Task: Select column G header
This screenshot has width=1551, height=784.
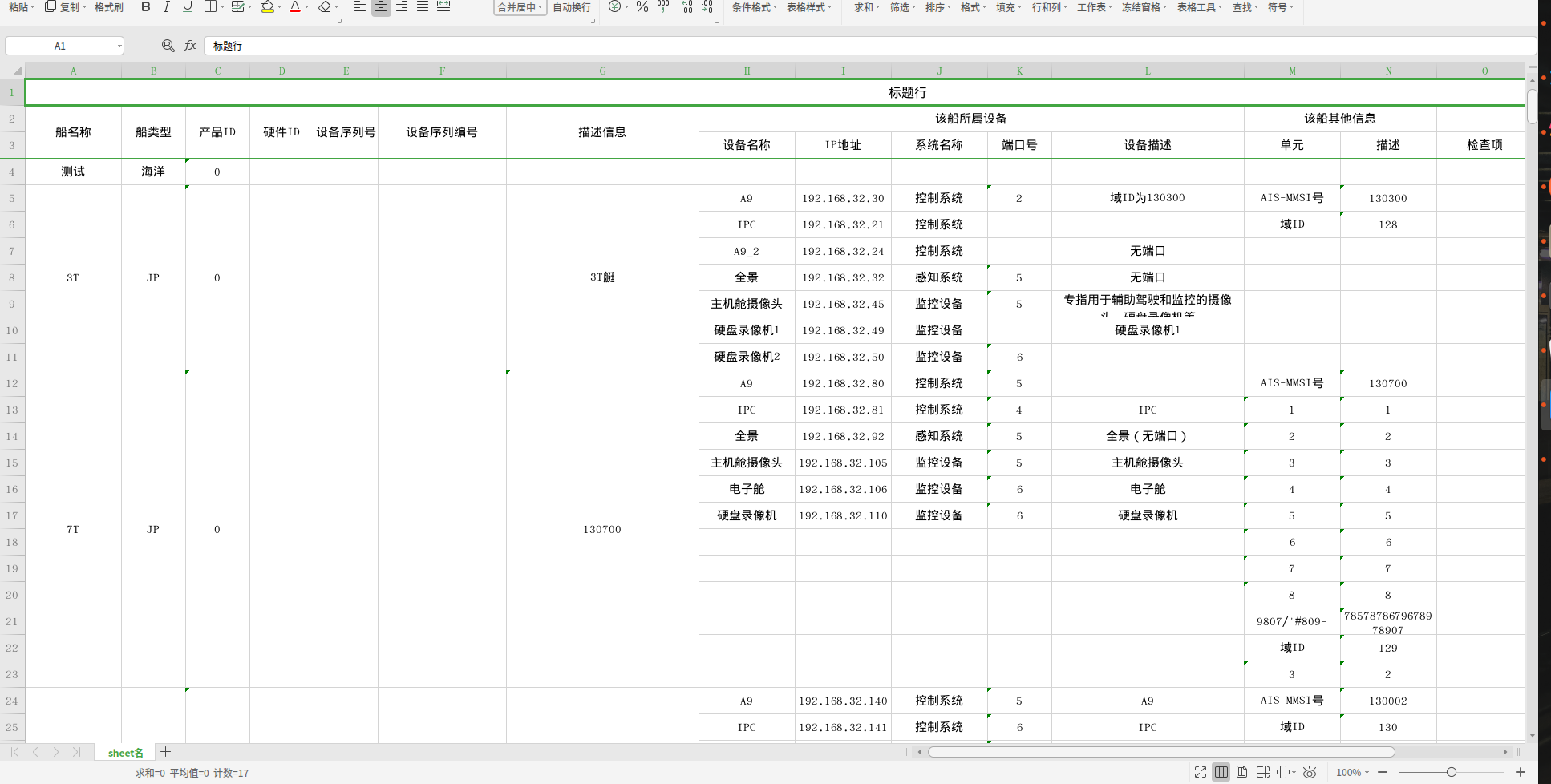Action: click(602, 71)
